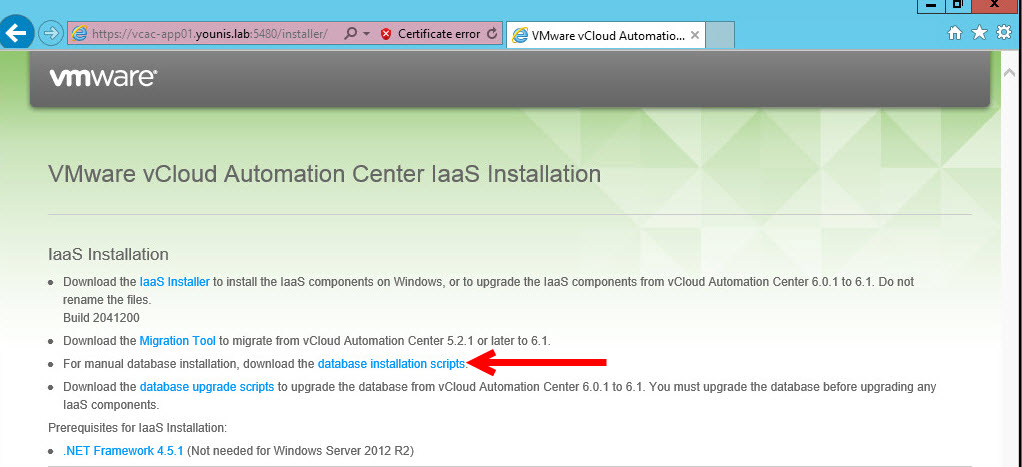Open the Tools gear icon
Viewport: 1022px width, 467px height.
tap(1004, 33)
